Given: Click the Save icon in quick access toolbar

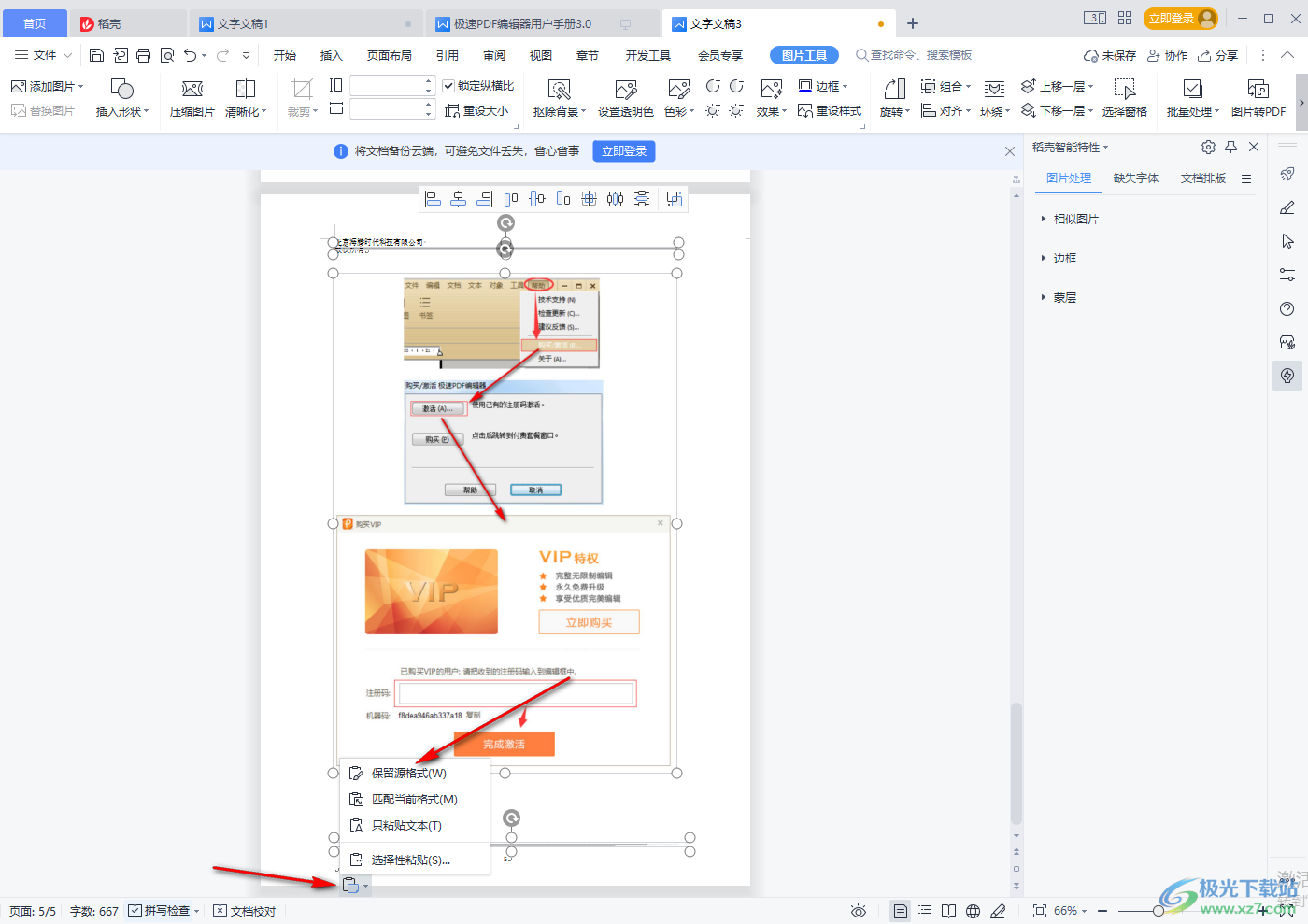Looking at the screenshot, I should (96, 55).
